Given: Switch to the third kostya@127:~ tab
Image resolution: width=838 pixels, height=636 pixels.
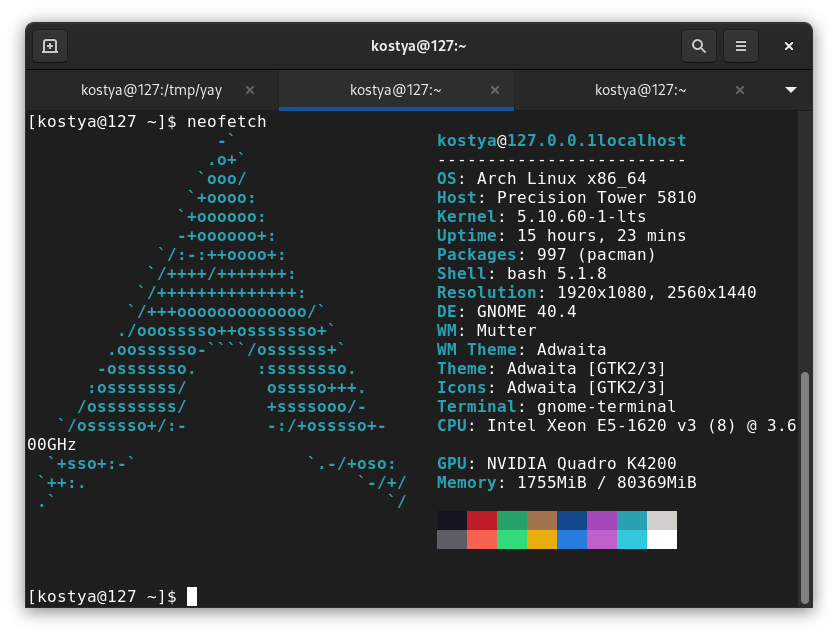Looking at the screenshot, I should pyautogui.click(x=640, y=90).
